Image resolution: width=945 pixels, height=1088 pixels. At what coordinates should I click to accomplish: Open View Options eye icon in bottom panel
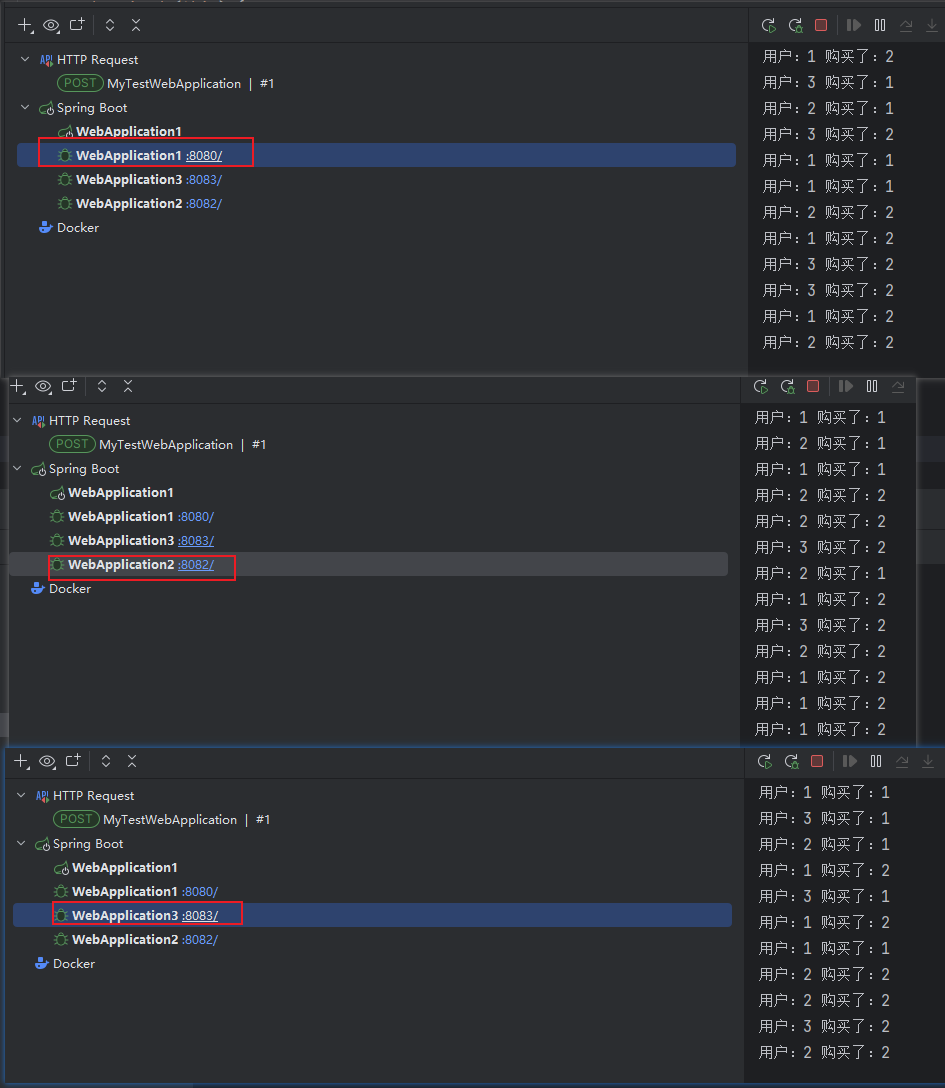pyautogui.click(x=47, y=762)
